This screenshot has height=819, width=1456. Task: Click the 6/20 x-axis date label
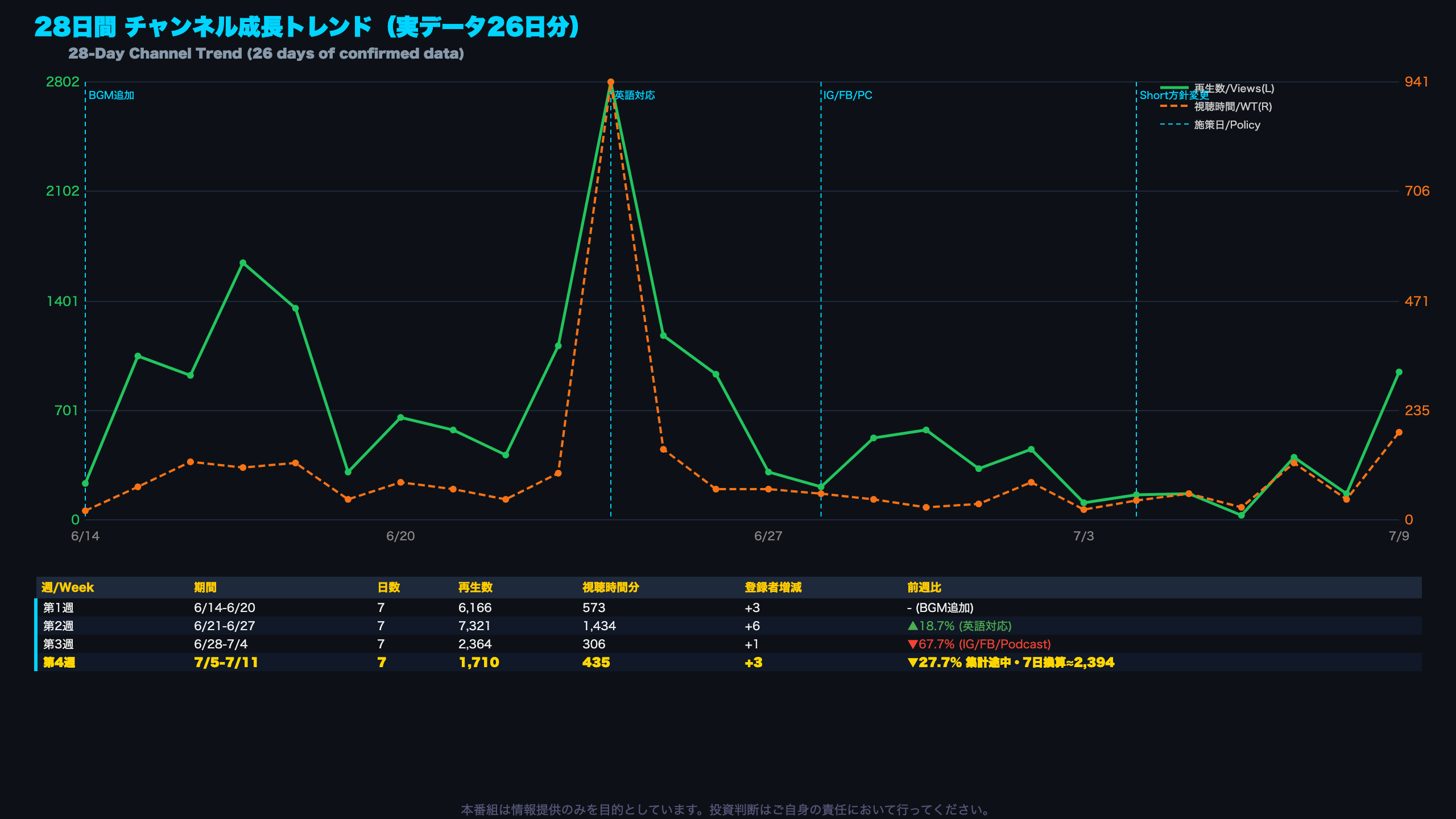(400, 536)
